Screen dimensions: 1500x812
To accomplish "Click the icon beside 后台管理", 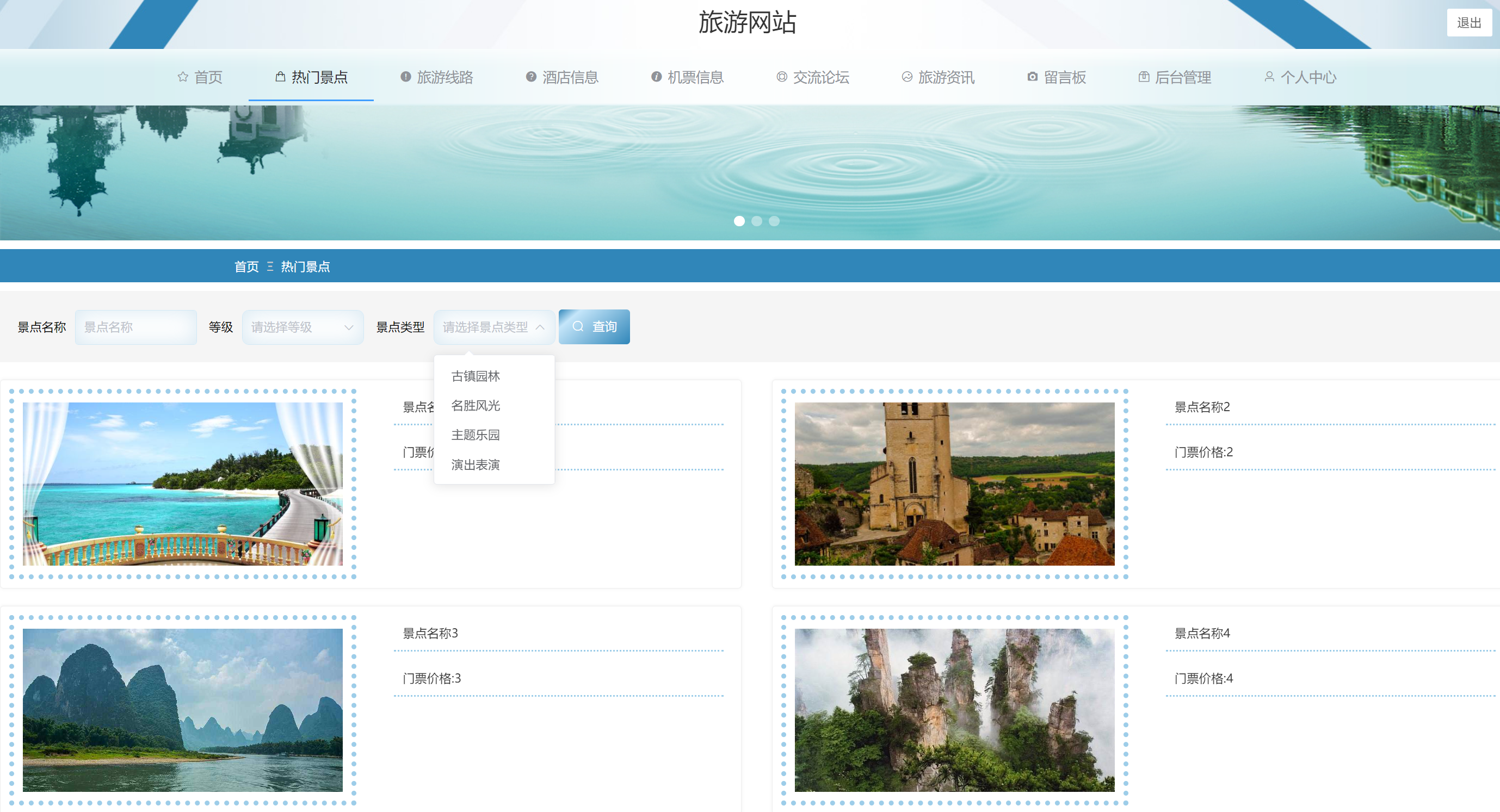I will pyautogui.click(x=1144, y=77).
